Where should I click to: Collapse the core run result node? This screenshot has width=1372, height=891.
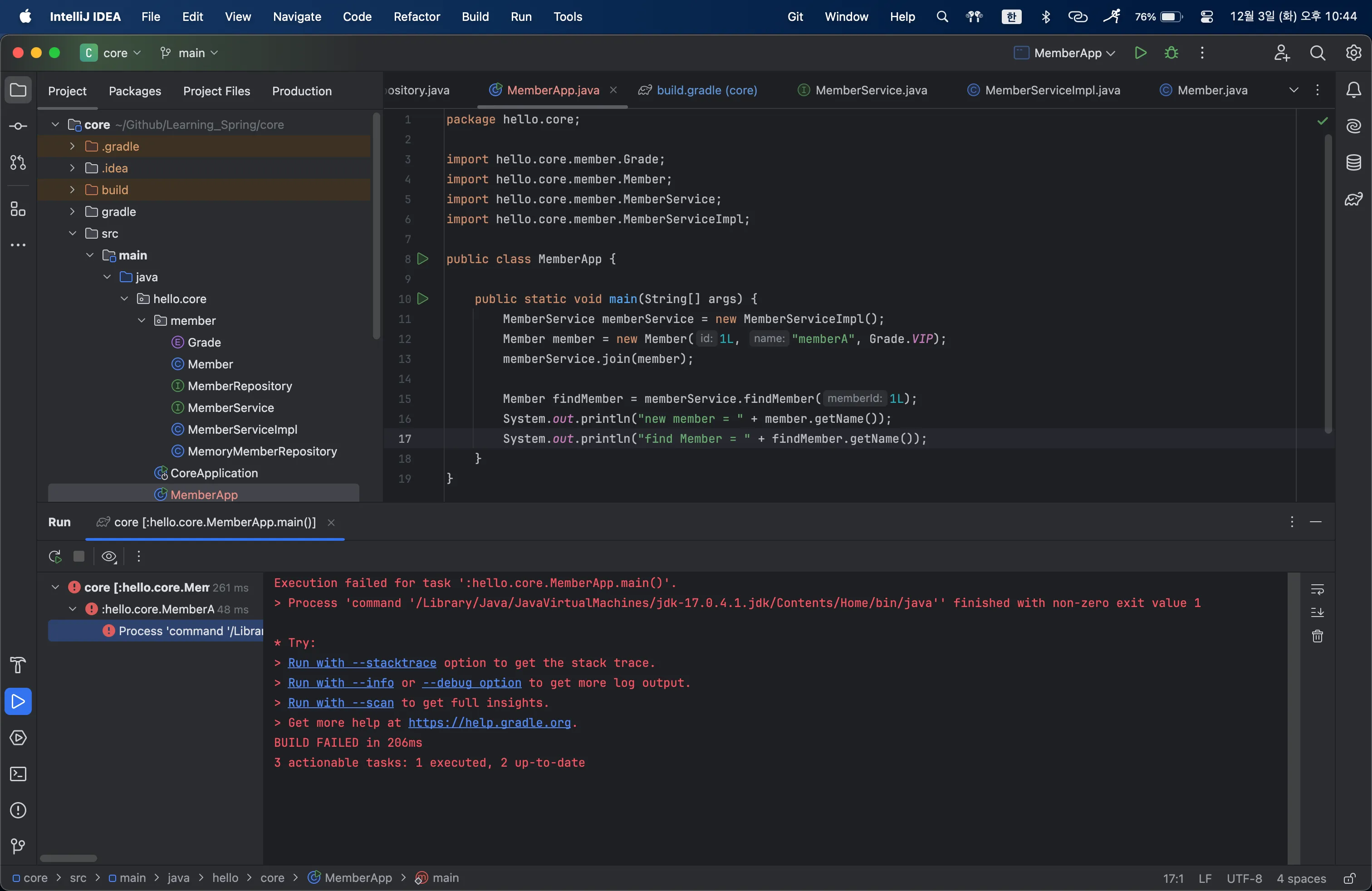pyautogui.click(x=55, y=587)
